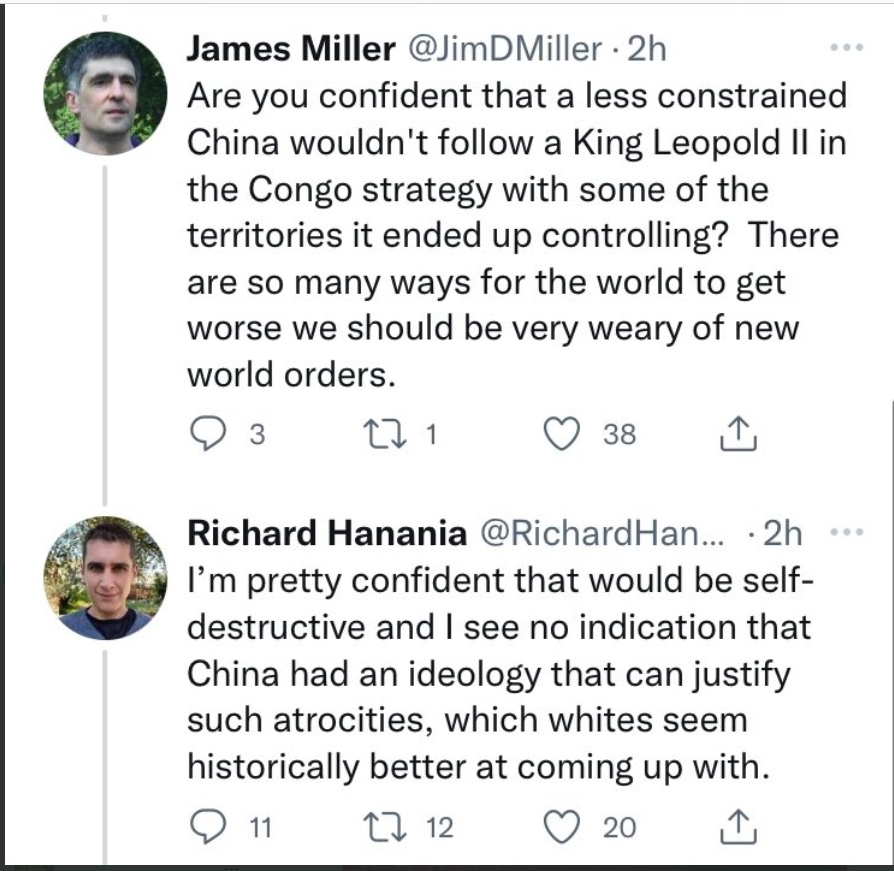
Task: Open James Miller's tweet 2h timestamp
Action: [x=647, y=49]
